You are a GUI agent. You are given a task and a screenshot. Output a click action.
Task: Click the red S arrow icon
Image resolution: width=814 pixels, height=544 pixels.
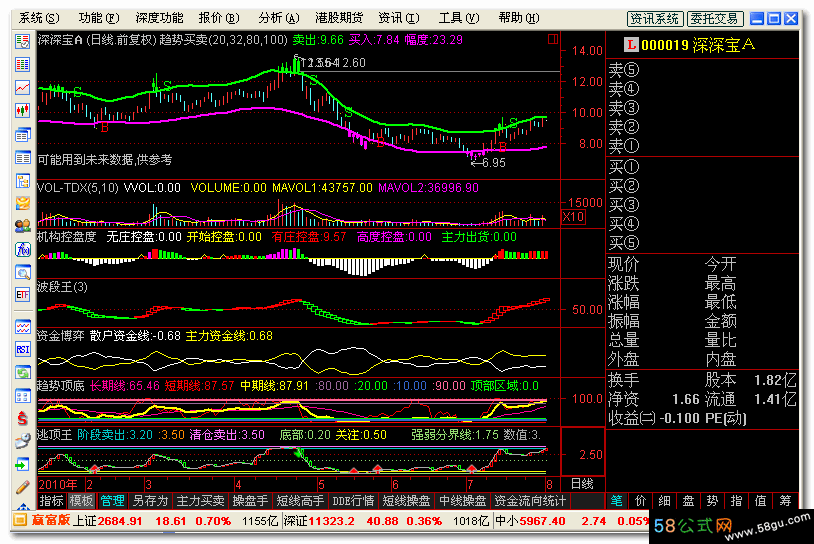click(x=22, y=418)
